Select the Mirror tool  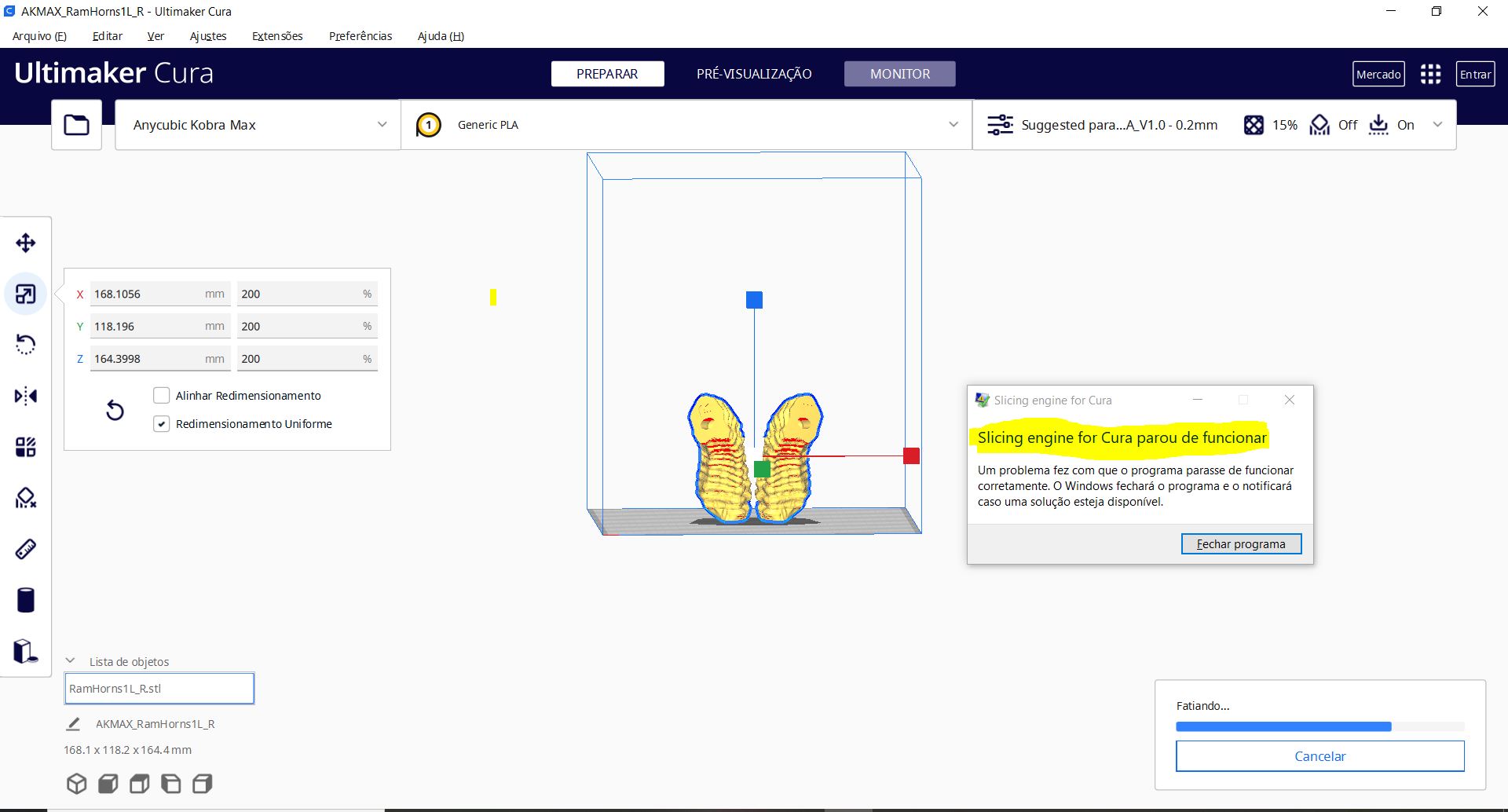pos(26,396)
